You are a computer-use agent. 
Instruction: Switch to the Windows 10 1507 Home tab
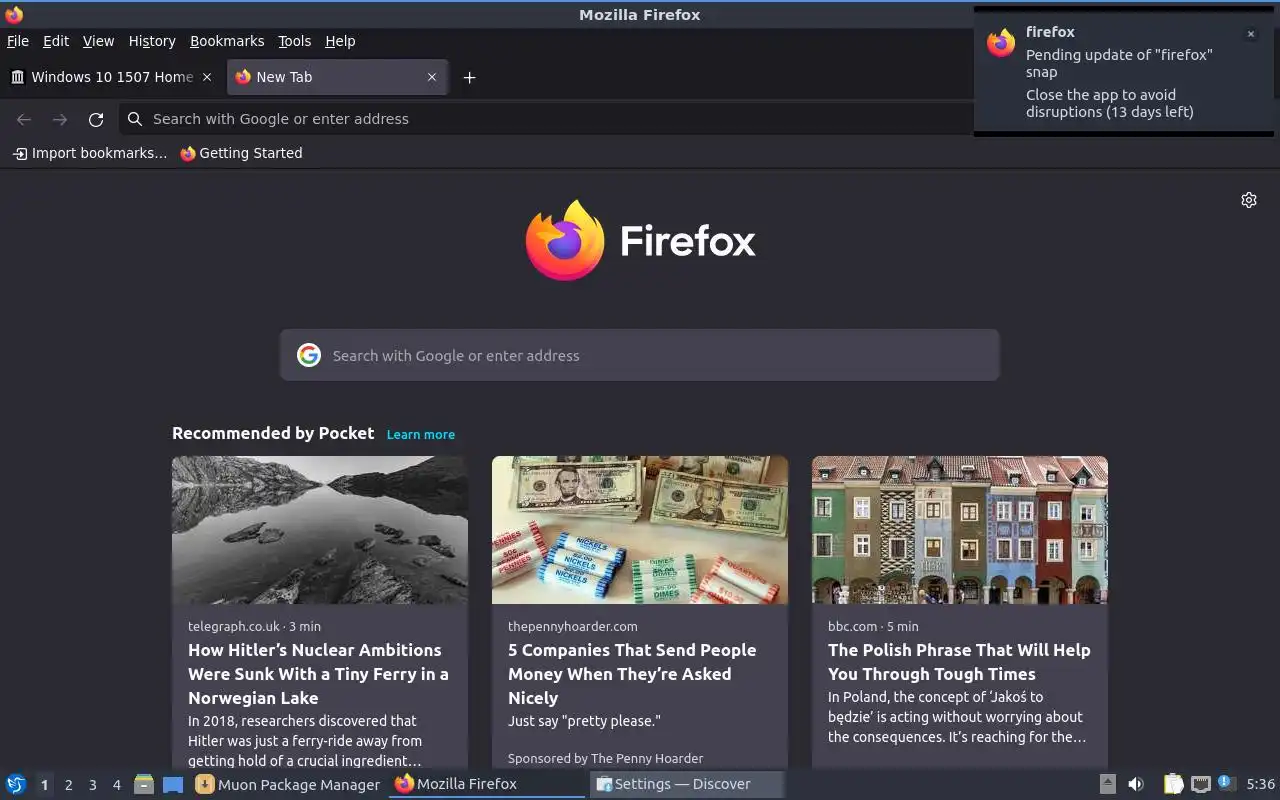pyautogui.click(x=110, y=77)
